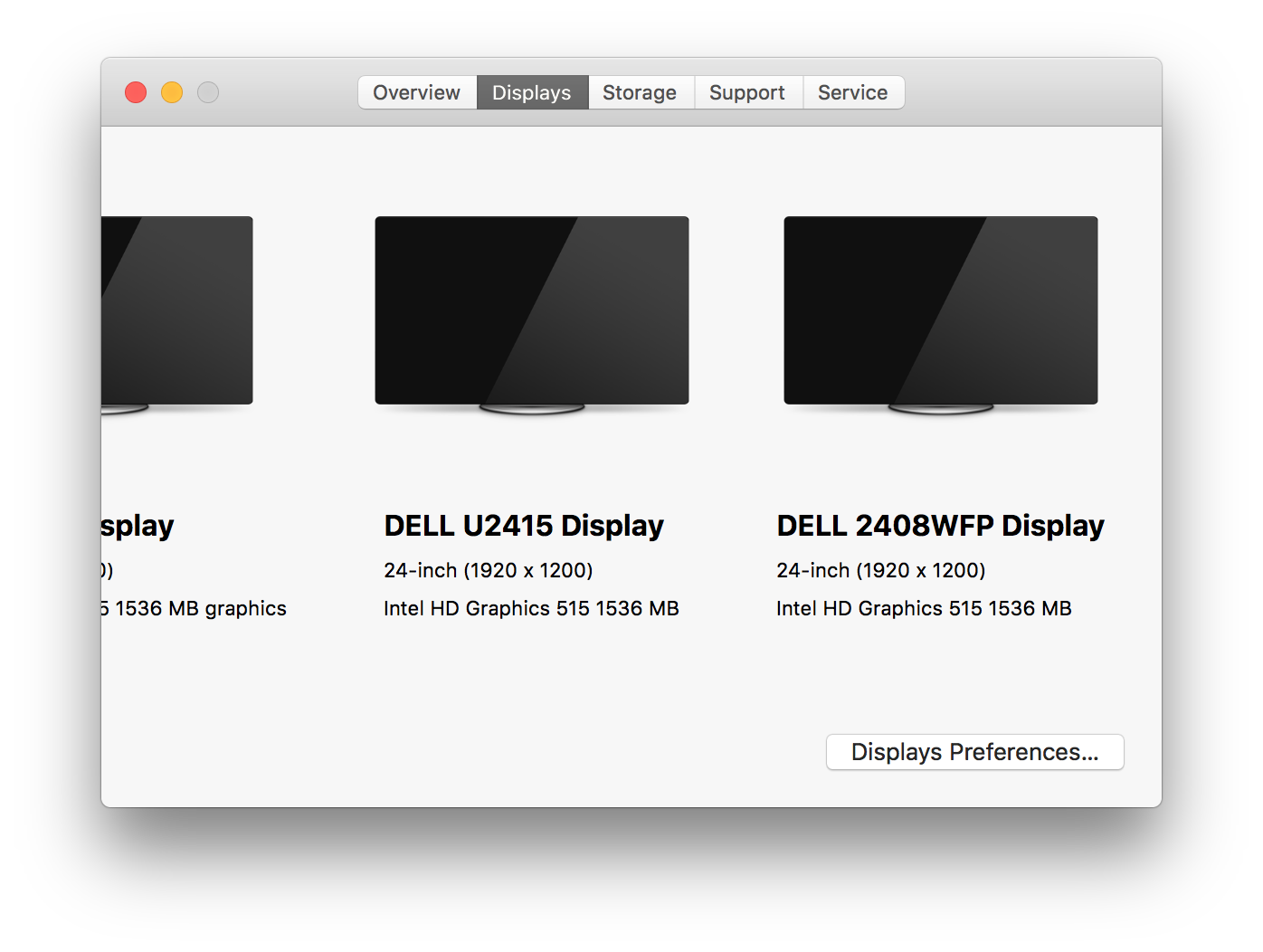Minimize the window with the yellow button
1263x952 pixels.
click(172, 92)
